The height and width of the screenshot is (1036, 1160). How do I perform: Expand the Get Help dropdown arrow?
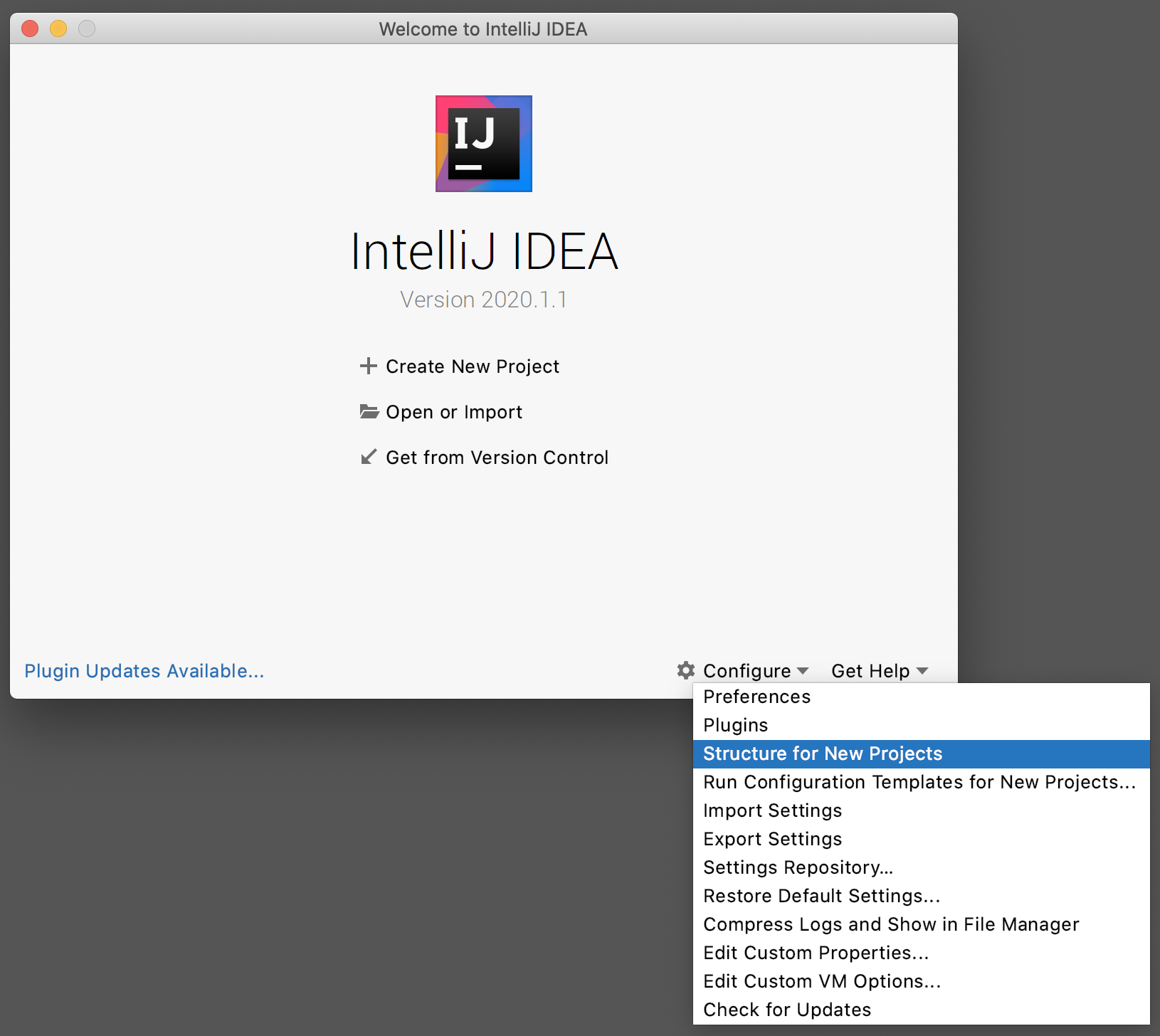(922, 671)
